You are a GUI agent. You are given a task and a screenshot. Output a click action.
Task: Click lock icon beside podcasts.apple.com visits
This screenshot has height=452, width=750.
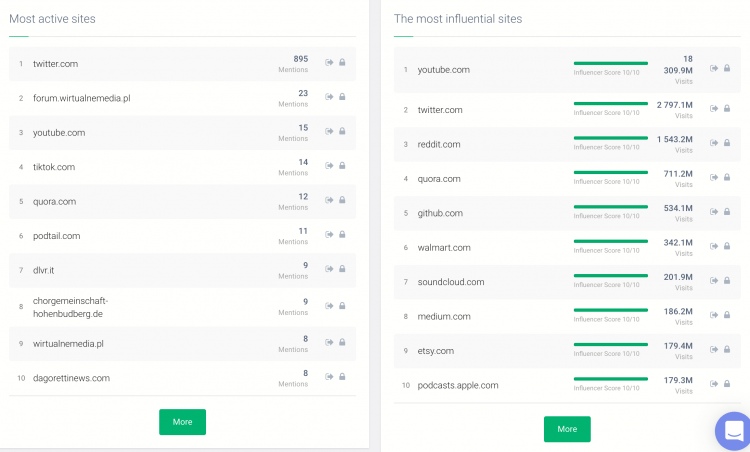[x=727, y=384]
